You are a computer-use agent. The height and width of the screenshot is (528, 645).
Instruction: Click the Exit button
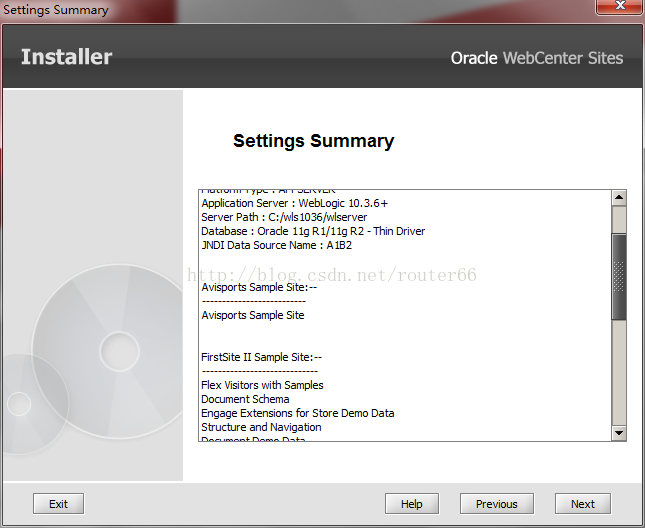coord(58,504)
